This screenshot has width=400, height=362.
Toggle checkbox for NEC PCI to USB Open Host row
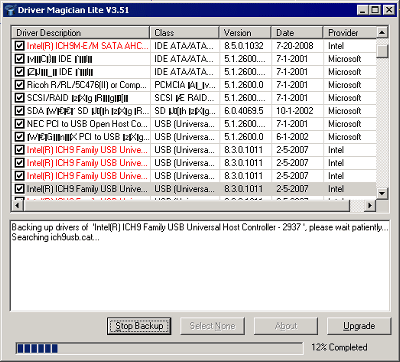coord(20,124)
